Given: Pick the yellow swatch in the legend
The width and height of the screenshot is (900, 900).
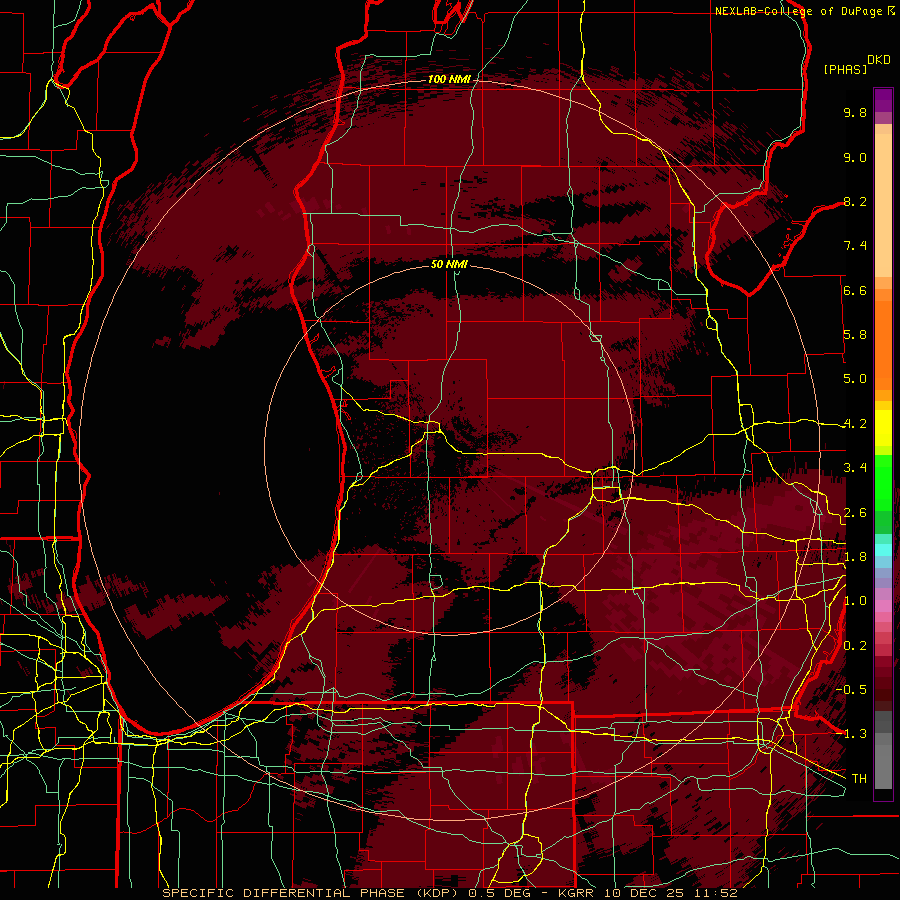Looking at the screenshot, I should [x=883, y=428].
